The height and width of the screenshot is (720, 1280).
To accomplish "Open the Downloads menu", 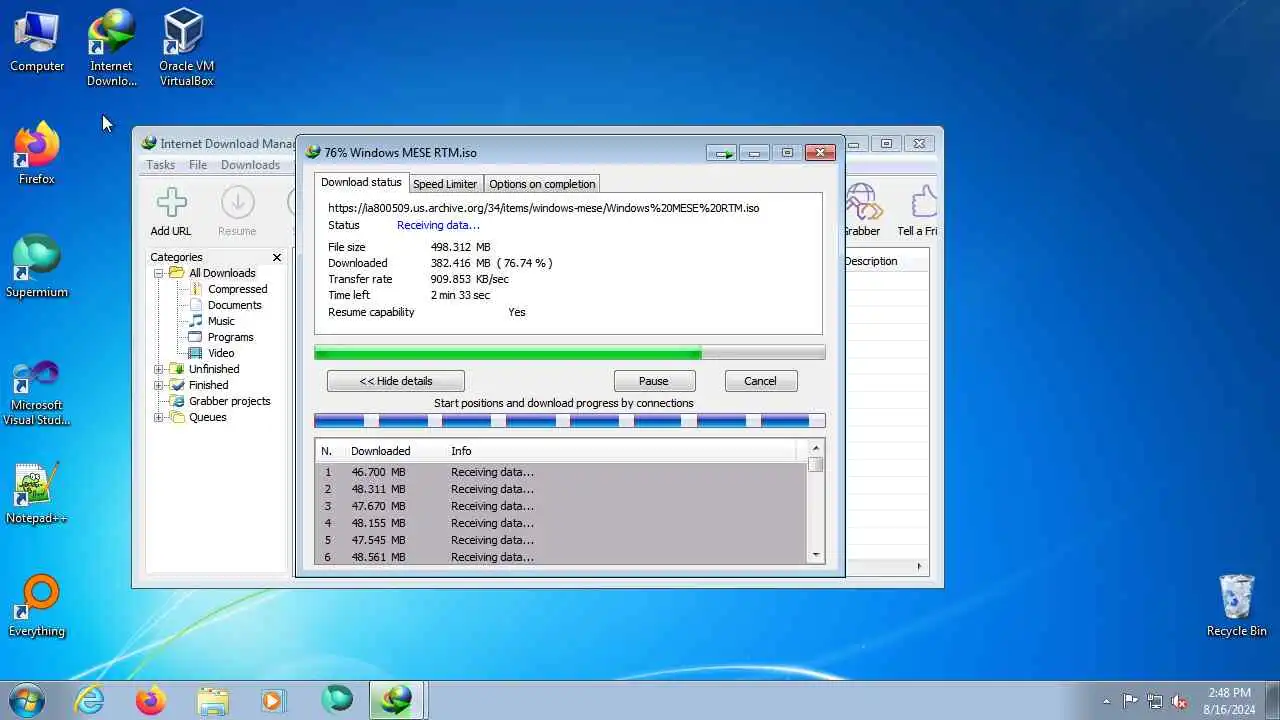I will pyautogui.click(x=250, y=165).
